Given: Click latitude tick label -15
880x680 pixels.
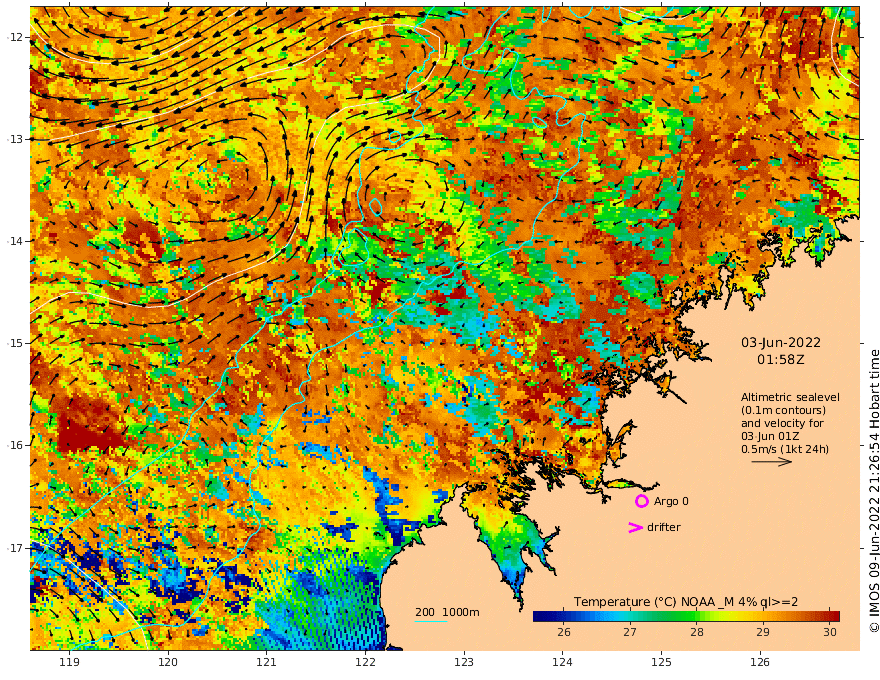Looking at the screenshot, I should (x=14, y=343).
